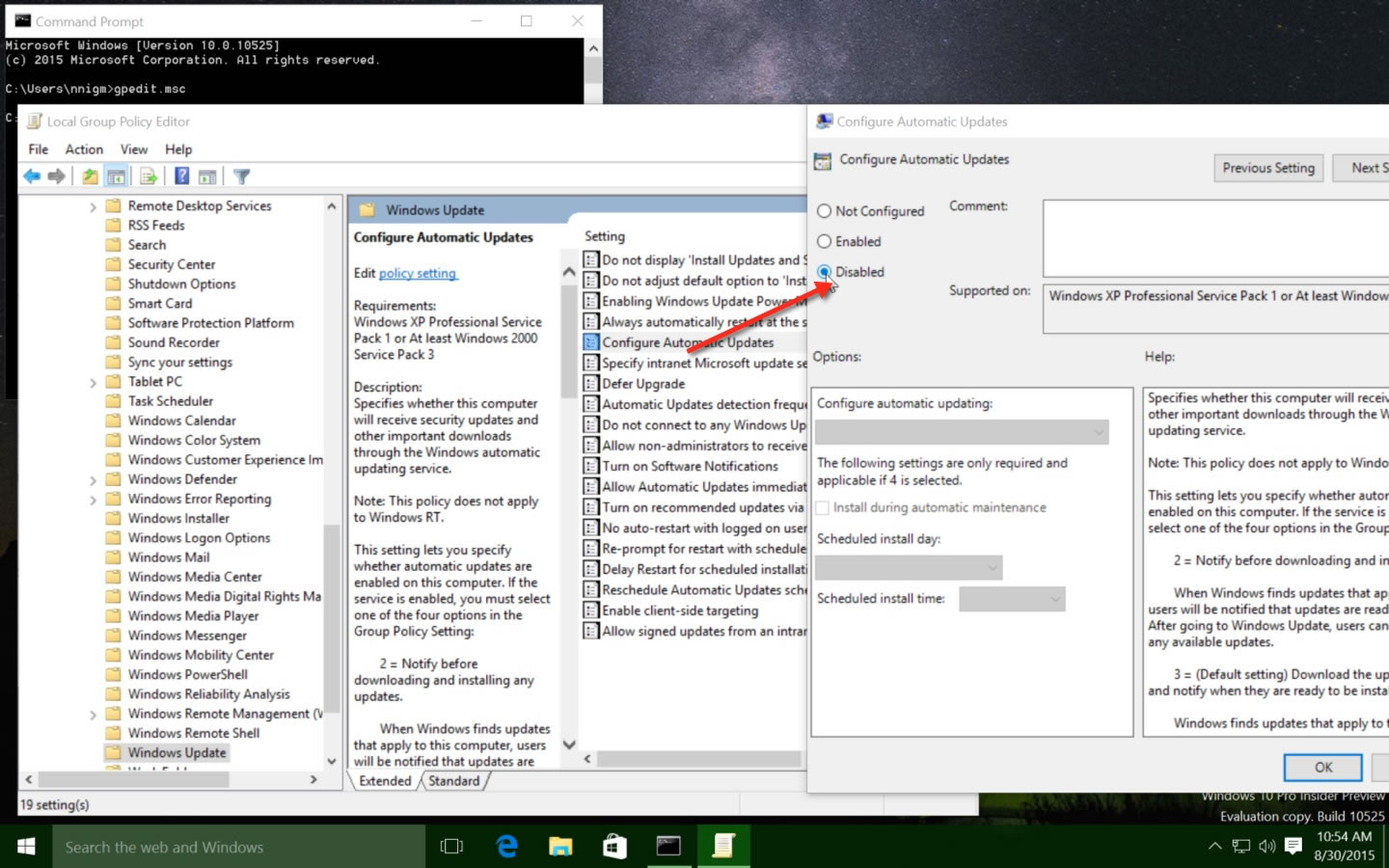Open Microsoft Edge from the taskbar
Image resolution: width=1389 pixels, height=868 pixels.
506,846
